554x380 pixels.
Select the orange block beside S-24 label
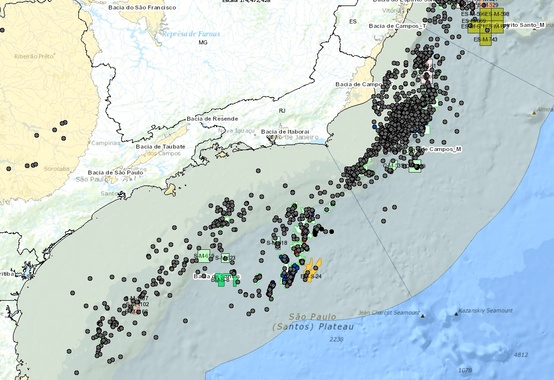(312, 270)
